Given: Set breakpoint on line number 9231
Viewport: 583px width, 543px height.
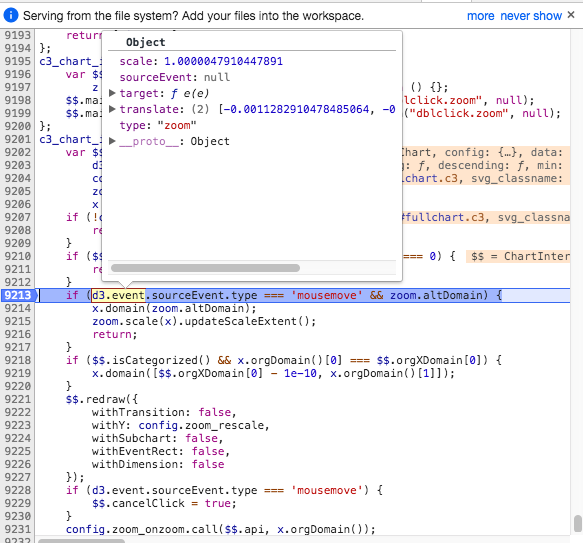Looking at the screenshot, I should [17, 529].
